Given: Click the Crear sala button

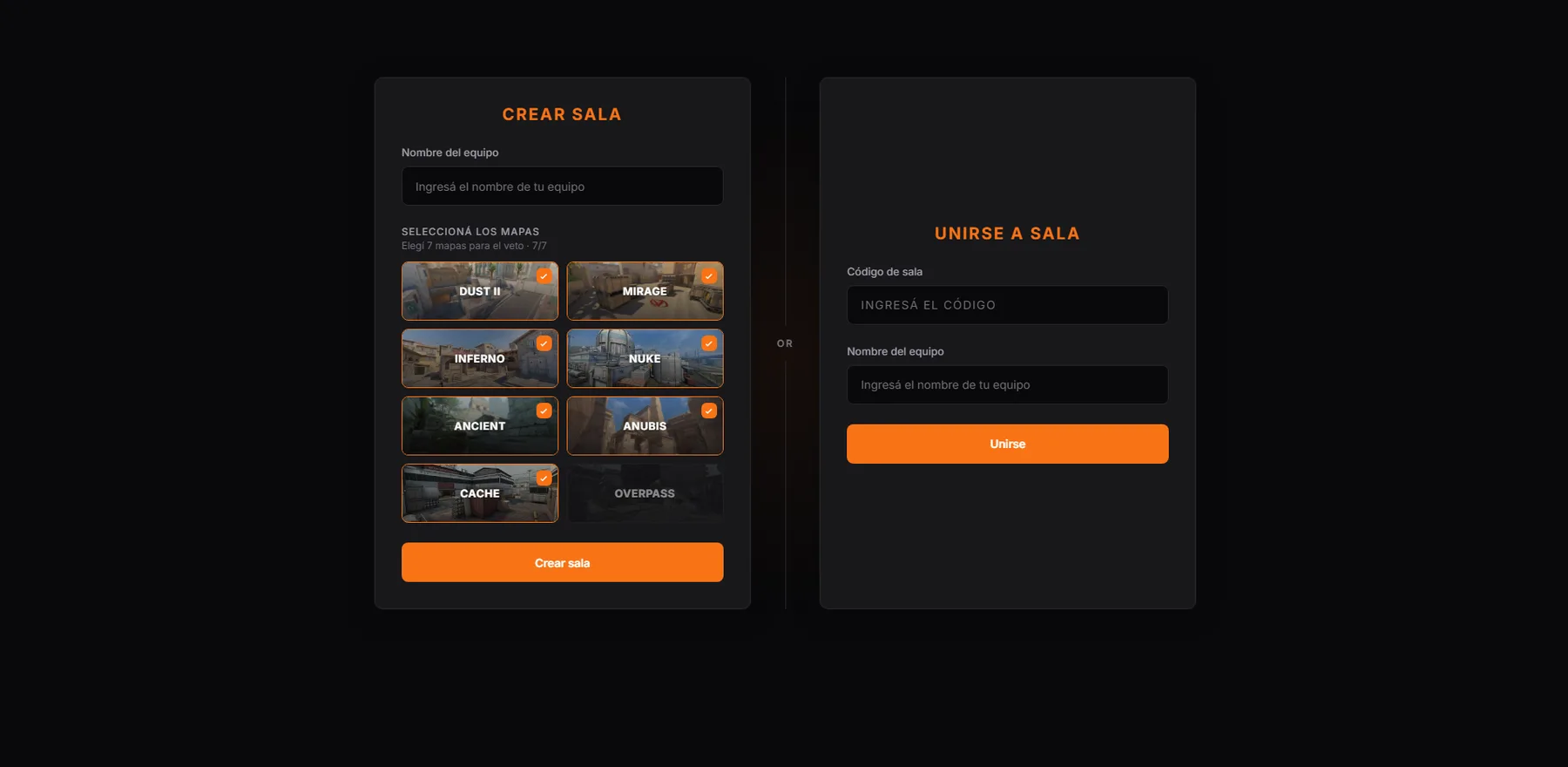Looking at the screenshot, I should coord(563,562).
